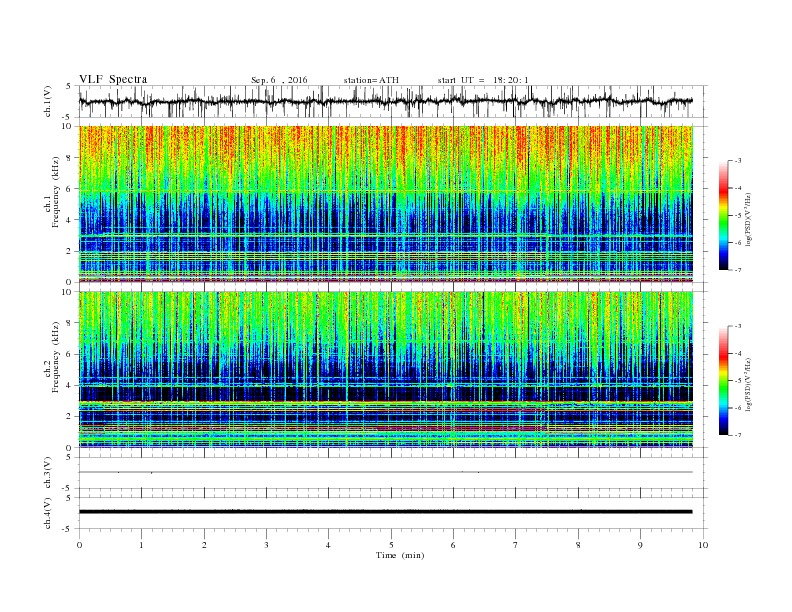The height and width of the screenshot is (612, 792).
Task: Click tick label '5' on the Time axis
Action: pos(391,545)
